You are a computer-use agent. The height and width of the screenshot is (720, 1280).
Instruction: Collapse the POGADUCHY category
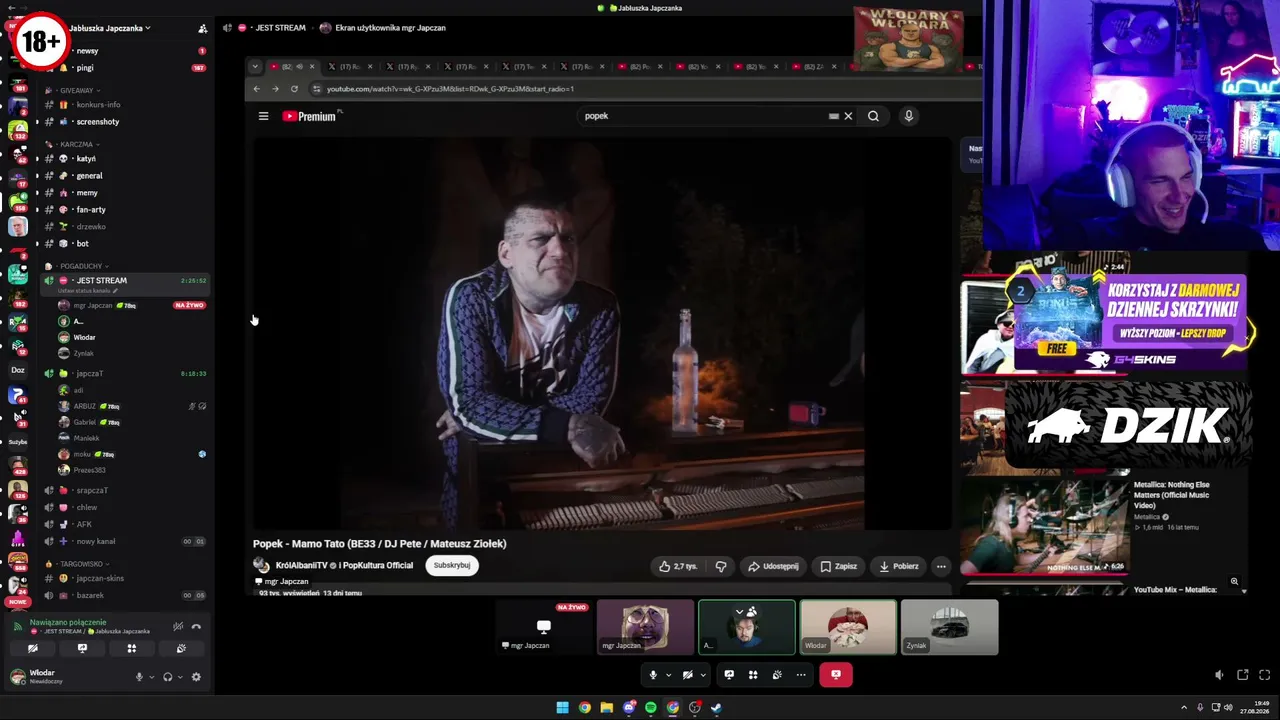(78, 267)
